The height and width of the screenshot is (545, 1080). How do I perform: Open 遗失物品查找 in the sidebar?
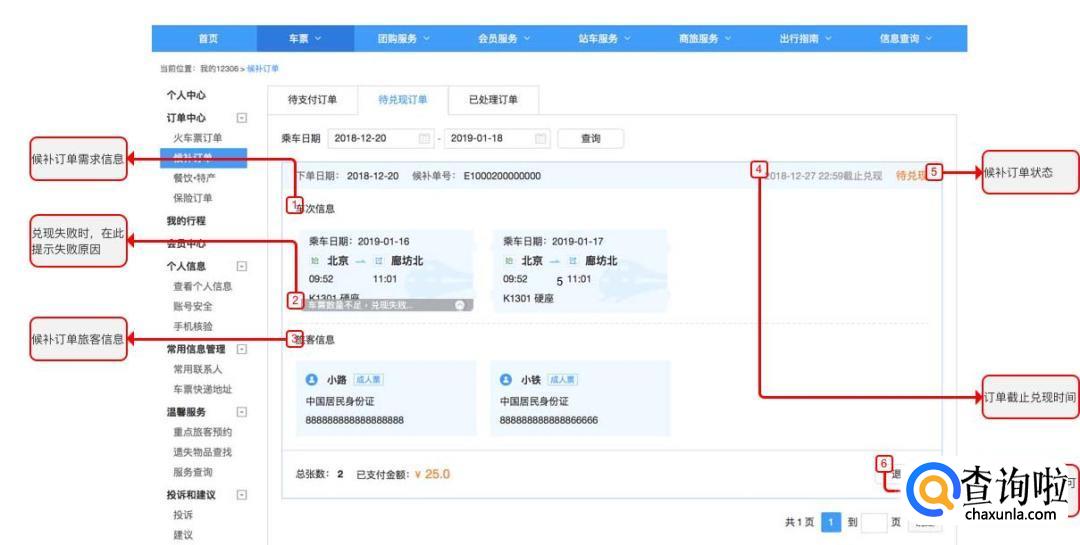pos(202,452)
